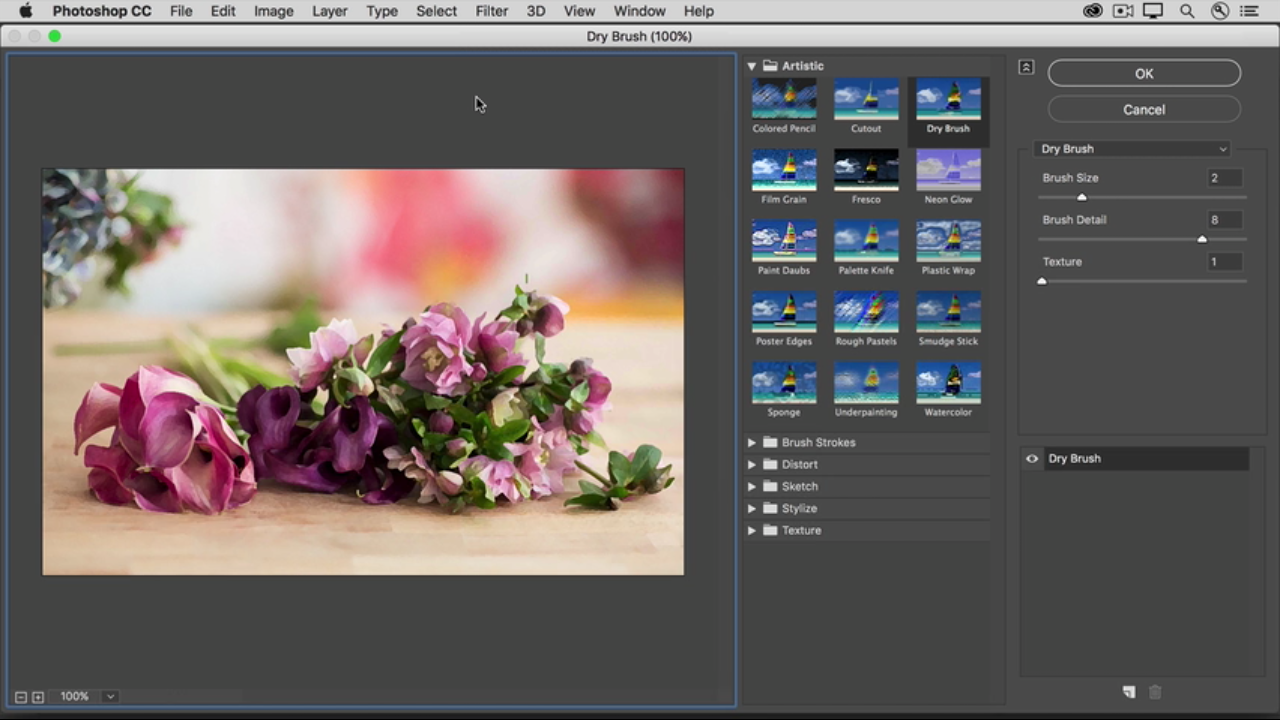Choose the Watercolor filter thumbnail

948,383
